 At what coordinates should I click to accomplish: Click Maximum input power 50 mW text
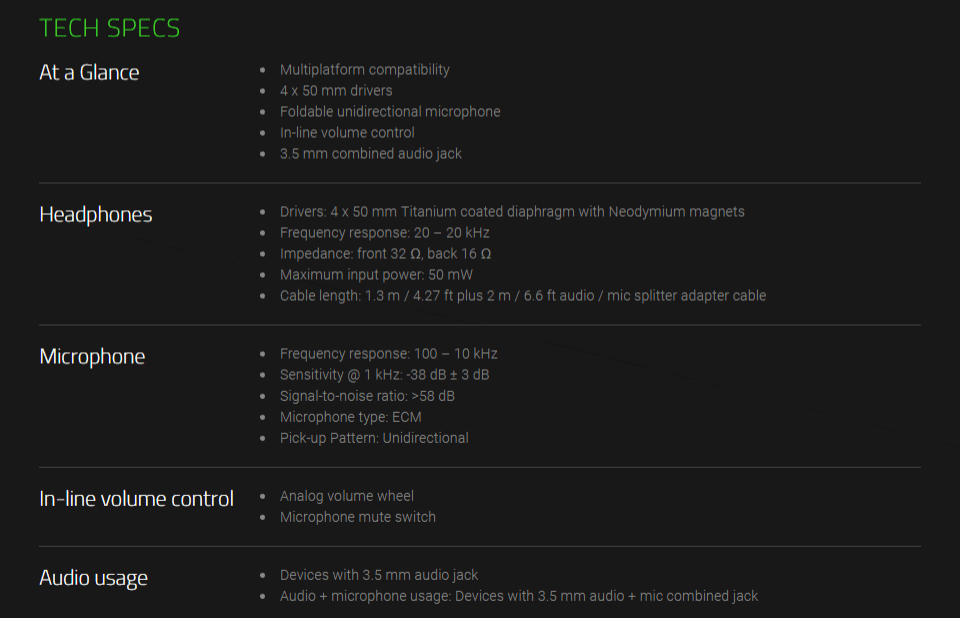[x=377, y=274]
